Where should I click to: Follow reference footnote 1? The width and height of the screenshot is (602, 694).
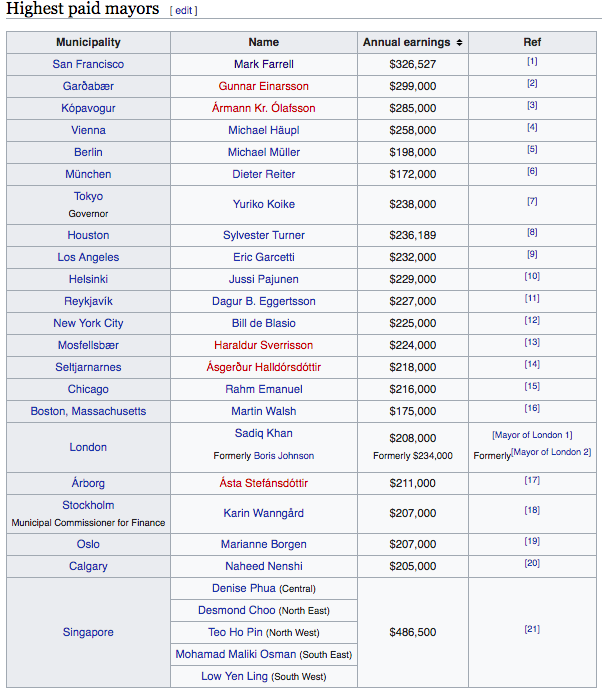(532, 62)
